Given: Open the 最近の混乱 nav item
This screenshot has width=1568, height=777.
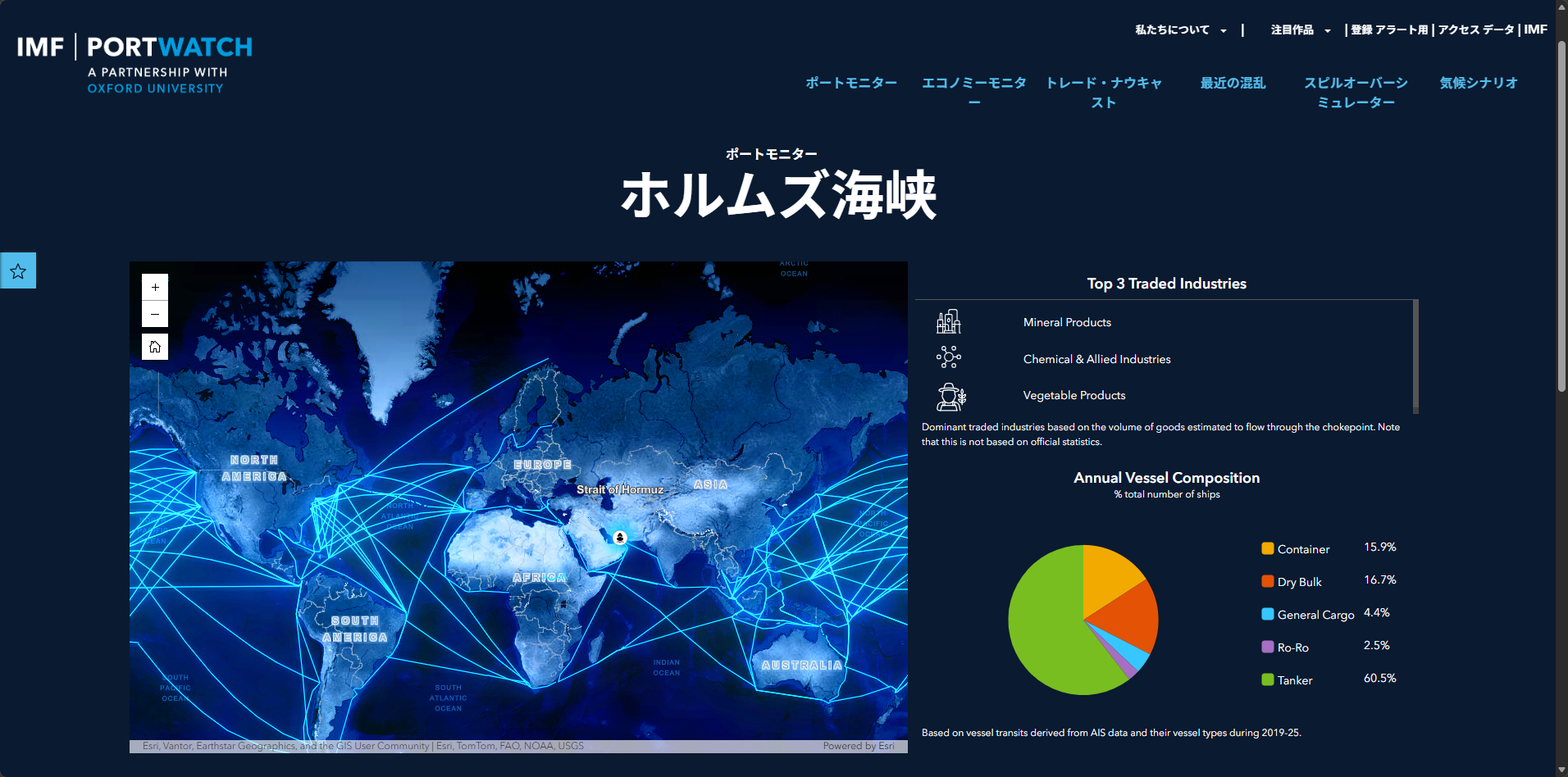Looking at the screenshot, I should click(x=1232, y=83).
